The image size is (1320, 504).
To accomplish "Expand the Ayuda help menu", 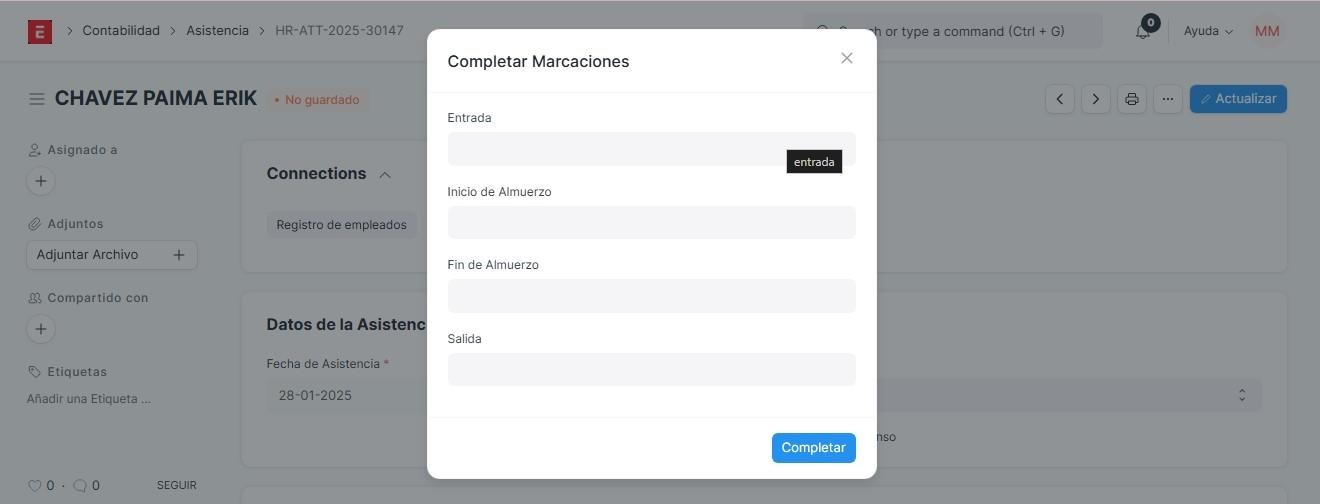I will (x=1208, y=31).
